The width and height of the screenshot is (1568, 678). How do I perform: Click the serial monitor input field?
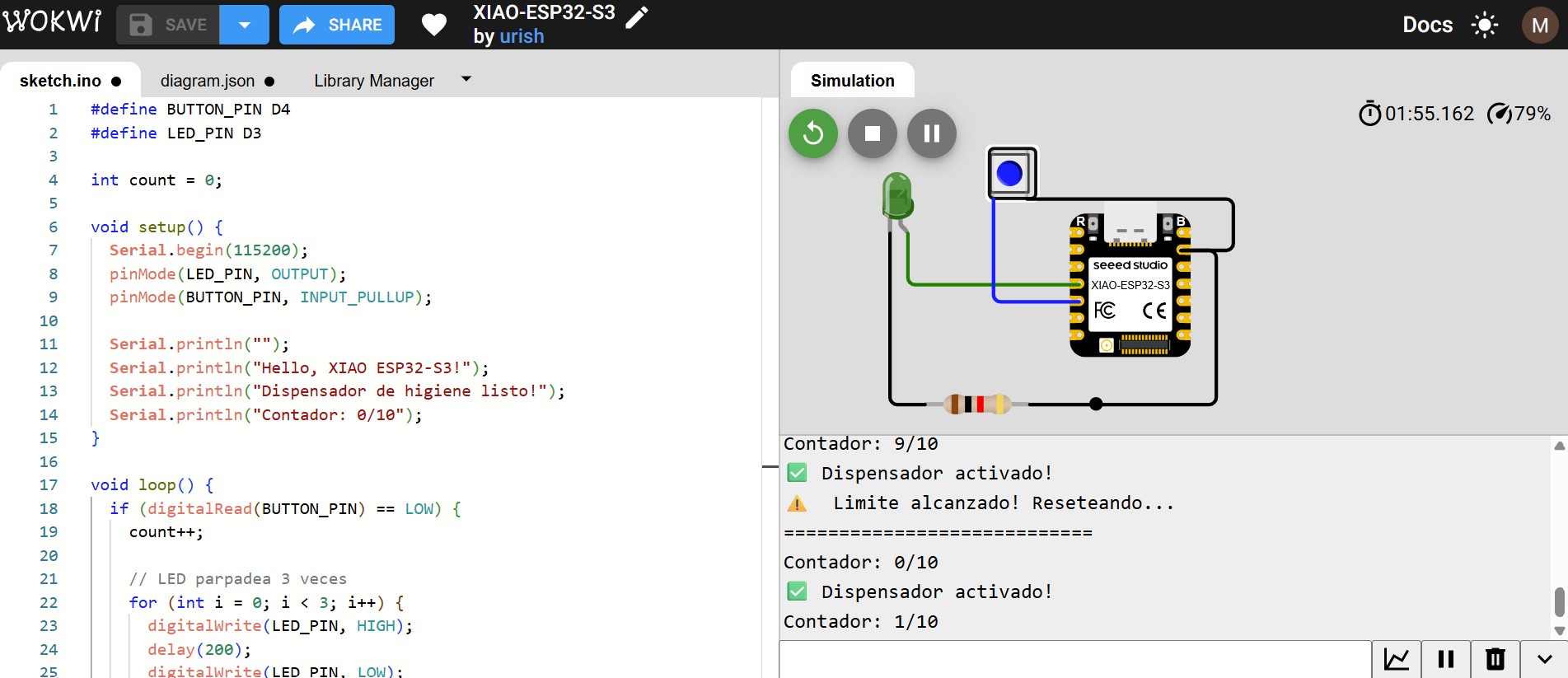(1075, 659)
